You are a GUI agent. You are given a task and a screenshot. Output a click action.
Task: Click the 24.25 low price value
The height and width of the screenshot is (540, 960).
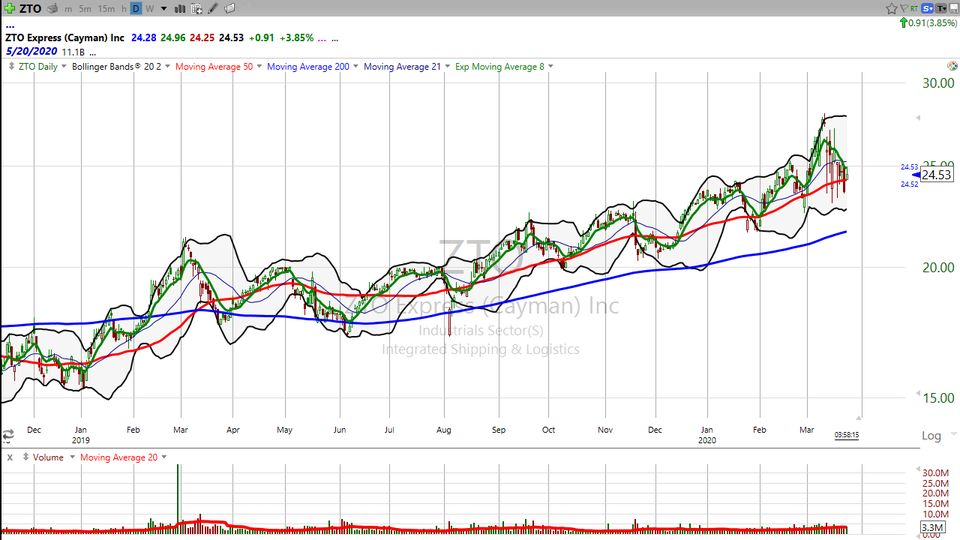point(202,38)
